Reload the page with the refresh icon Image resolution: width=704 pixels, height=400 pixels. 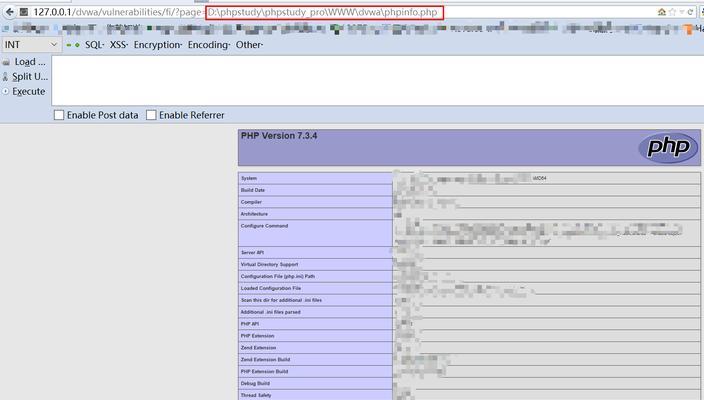(x=691, y=12)
